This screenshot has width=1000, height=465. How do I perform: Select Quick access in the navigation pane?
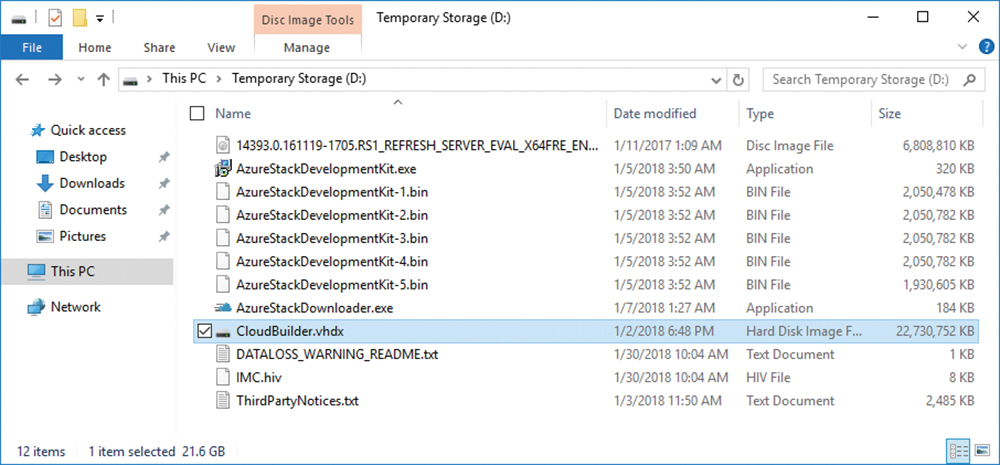pos(88,130)
